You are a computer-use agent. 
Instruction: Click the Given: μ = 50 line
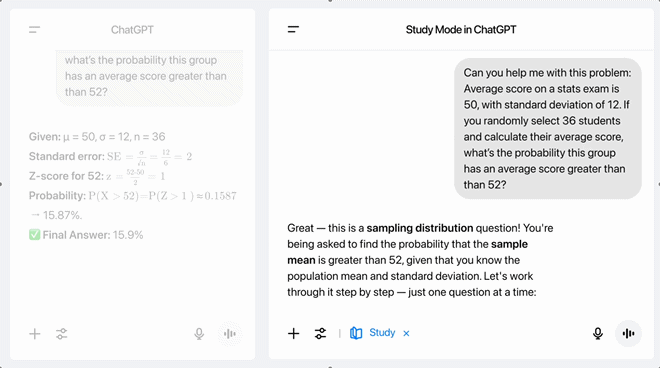click(97, 136)
